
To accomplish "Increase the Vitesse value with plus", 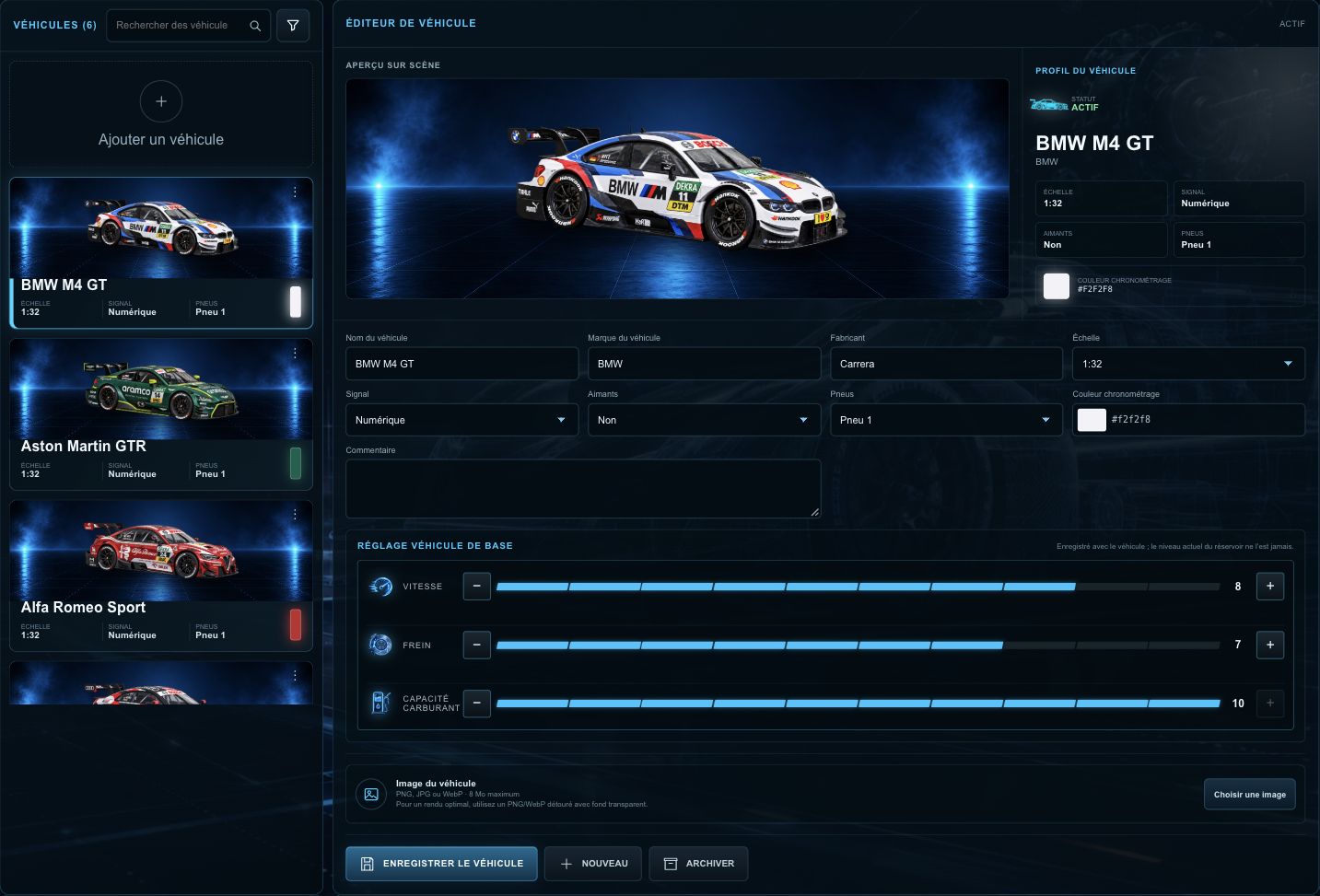I will pyautogui.click(x=1270, y=586).
